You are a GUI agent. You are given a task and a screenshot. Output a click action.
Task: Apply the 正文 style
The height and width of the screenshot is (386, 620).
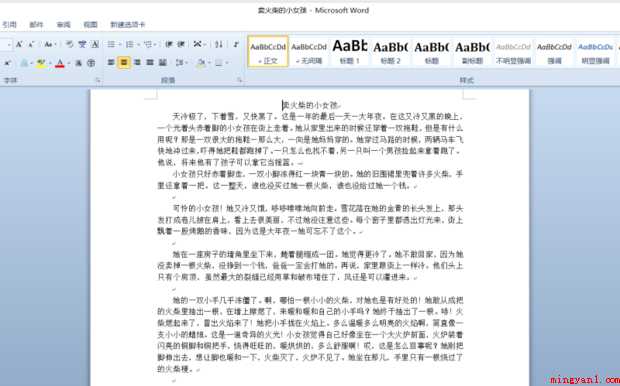268,51
